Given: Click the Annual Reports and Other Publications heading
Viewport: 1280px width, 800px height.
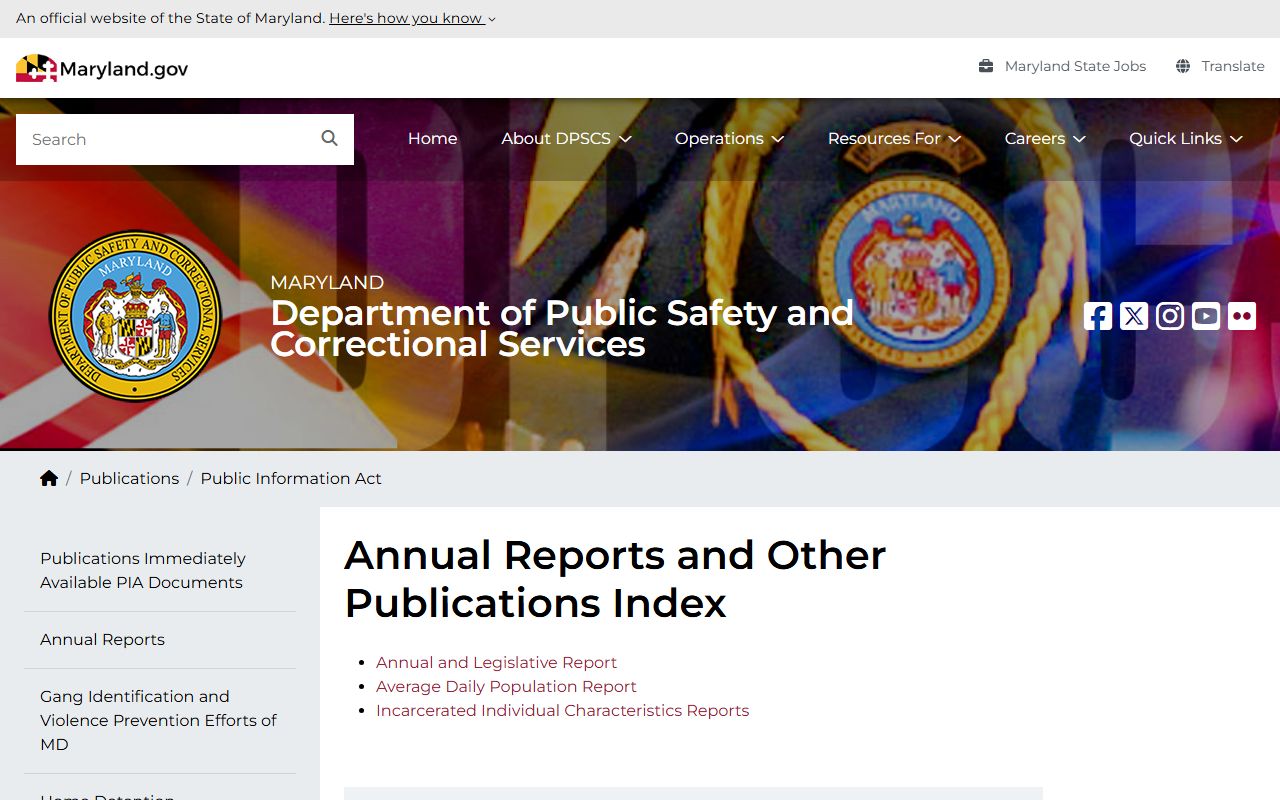Looking at the screenshot, I should (x=615, y=579).
